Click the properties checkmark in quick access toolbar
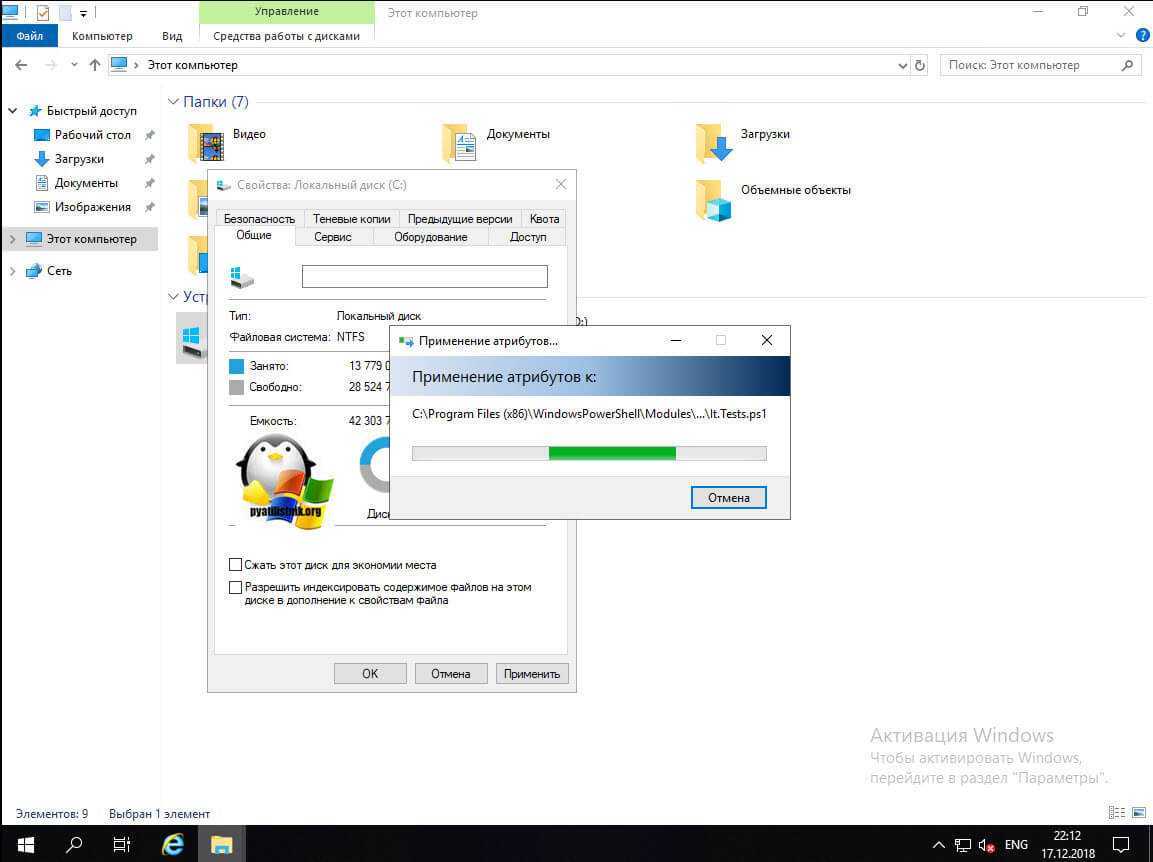Viewport: 1153px width, 862px height. [x=43, y=13]
